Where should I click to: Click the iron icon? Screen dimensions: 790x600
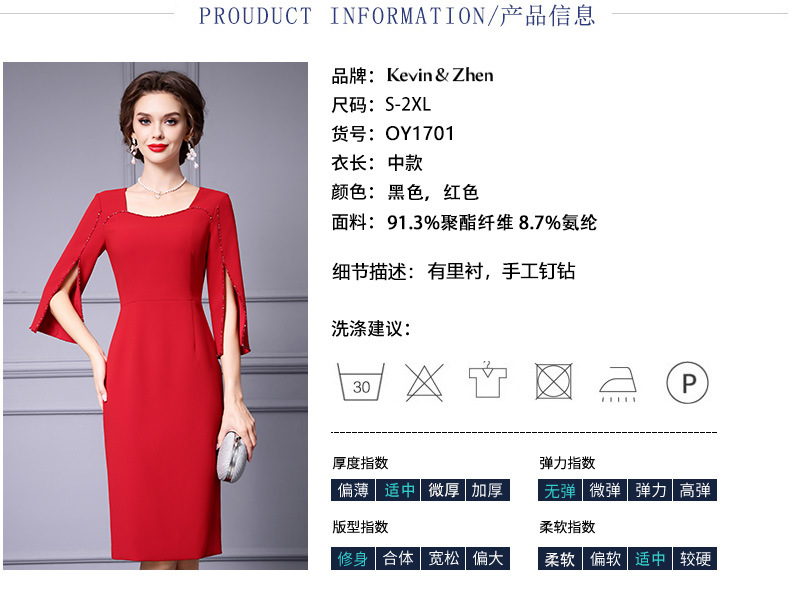pos(618,384)
